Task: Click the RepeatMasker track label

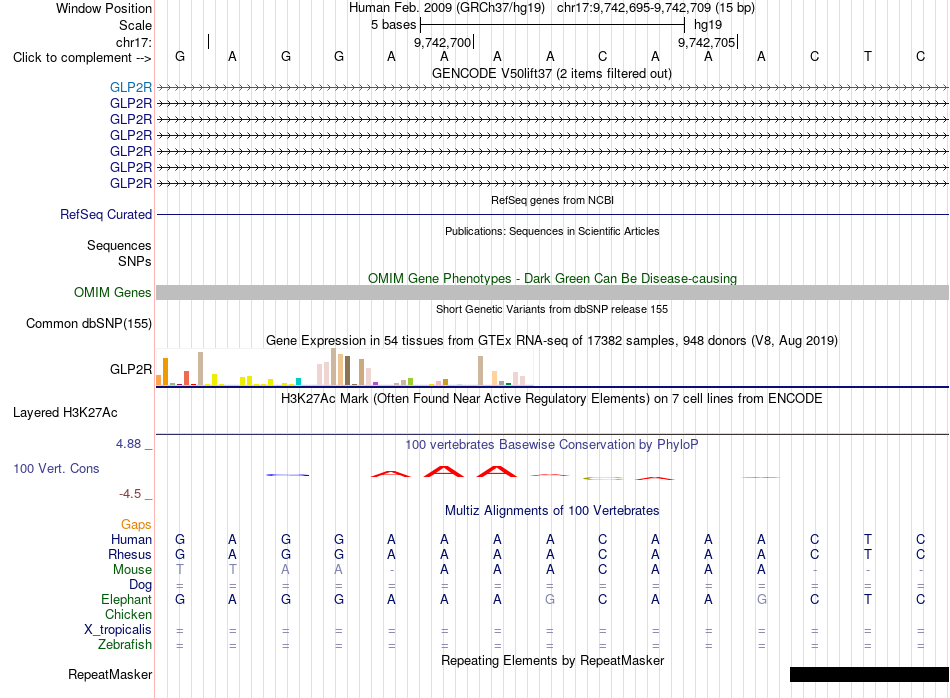Action: click(110, 674)
